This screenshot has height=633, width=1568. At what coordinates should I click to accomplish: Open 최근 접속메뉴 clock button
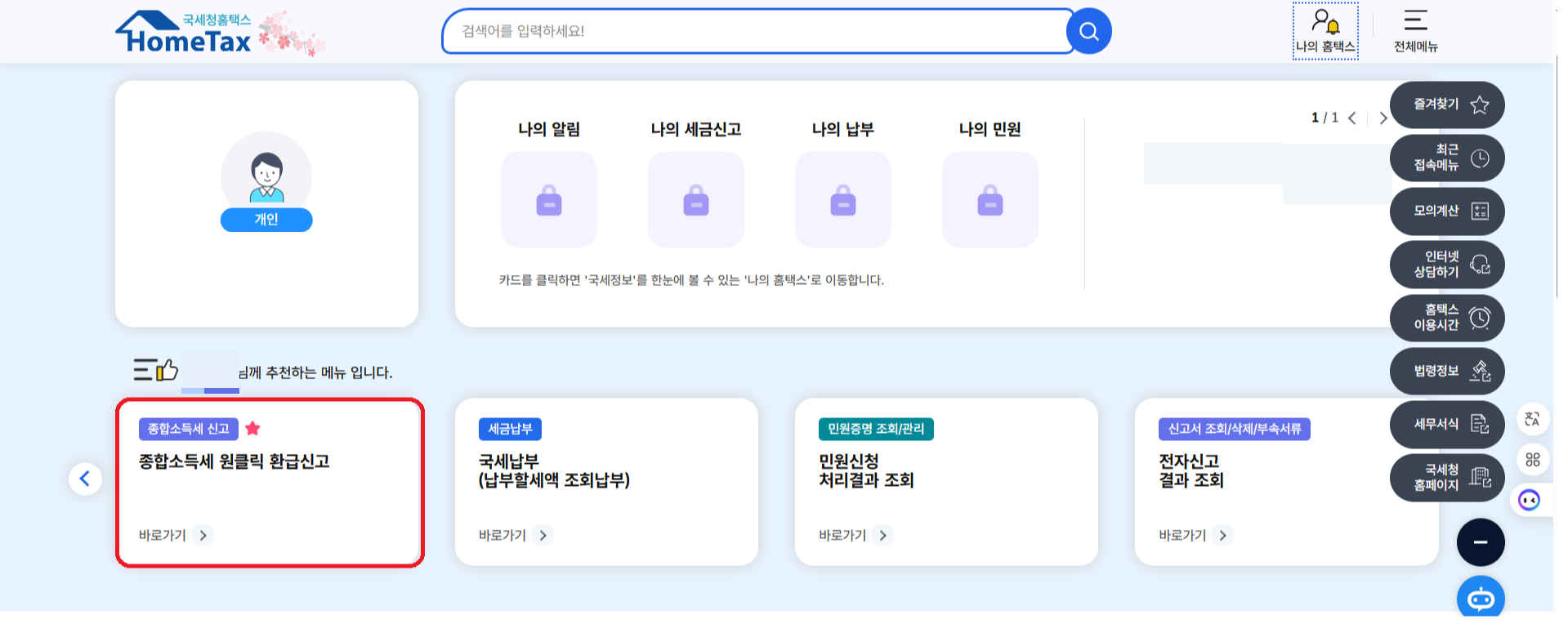click(x=1447, y=158)
